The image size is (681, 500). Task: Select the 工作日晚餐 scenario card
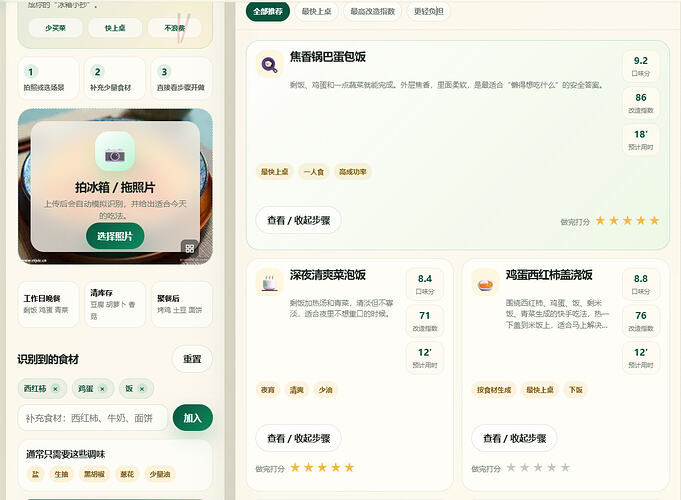click(48, 304)
